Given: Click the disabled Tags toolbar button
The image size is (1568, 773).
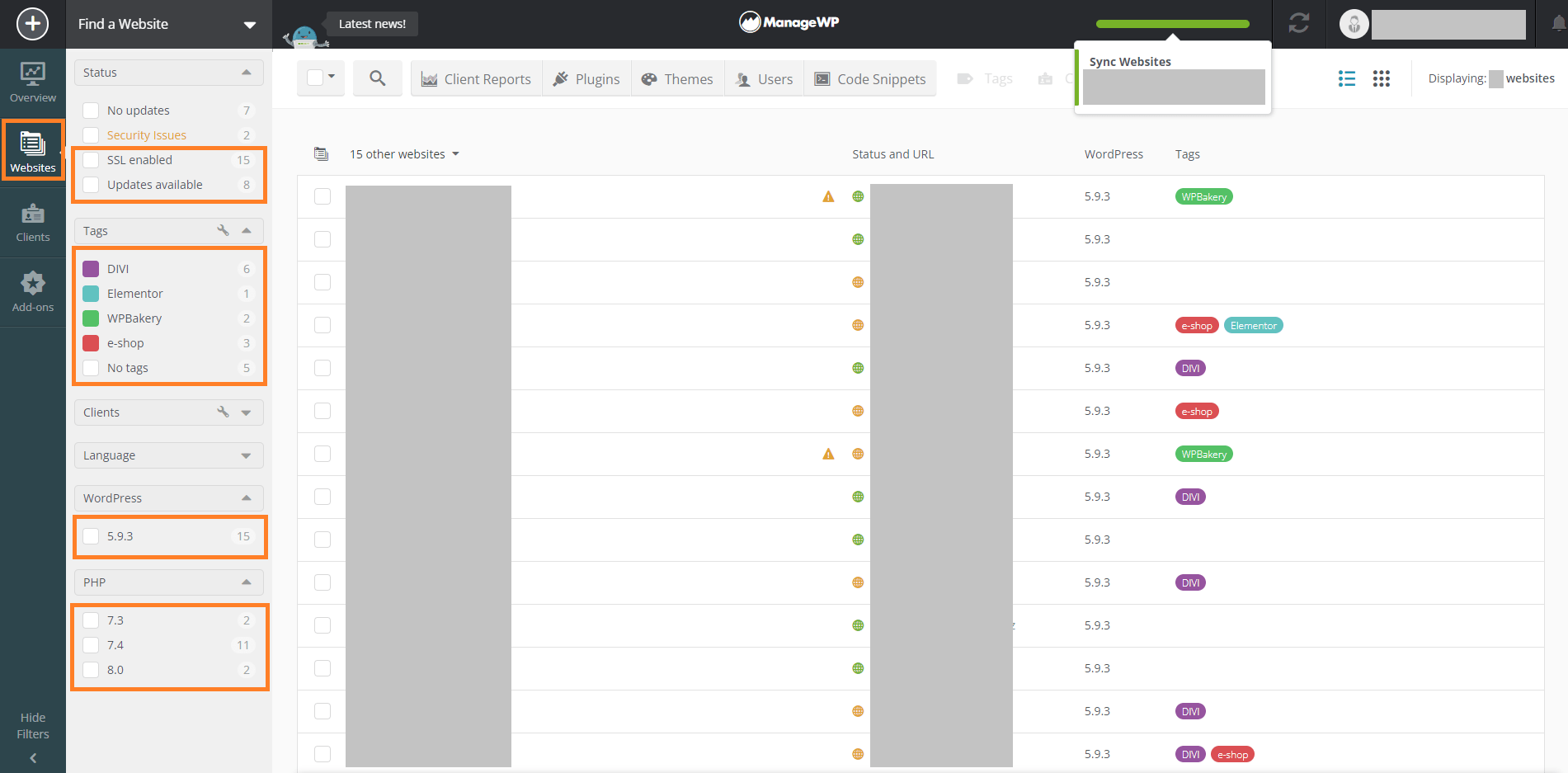Looking at the screenshot, I should tap(985, 78).
